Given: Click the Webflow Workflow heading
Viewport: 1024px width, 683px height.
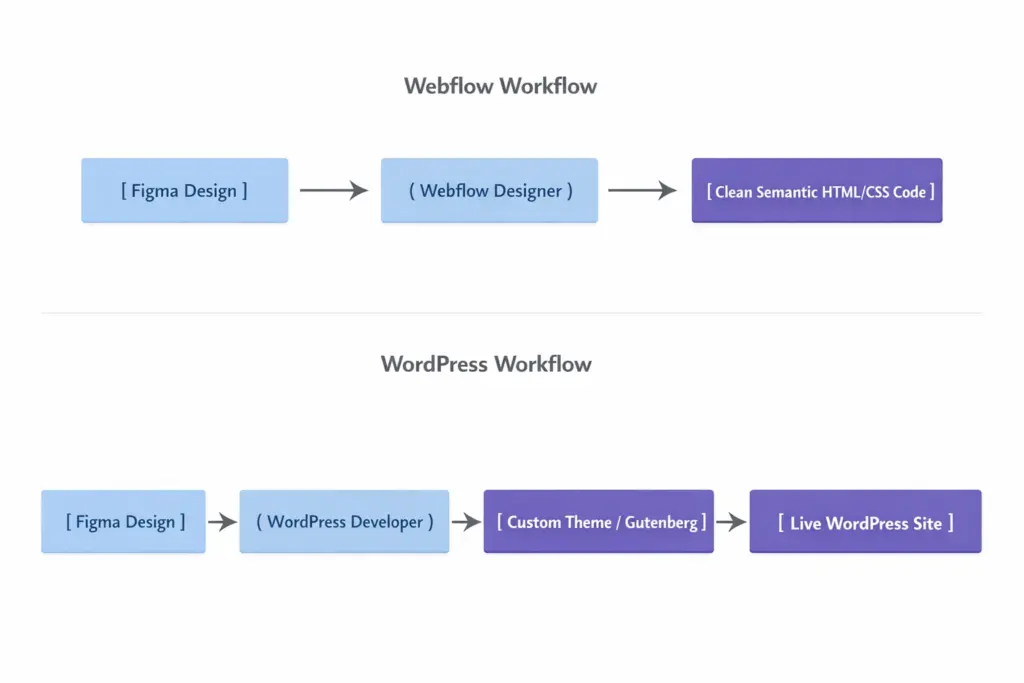Looking at the screenshot, I should pyautogui.click(x=500, y=86).
